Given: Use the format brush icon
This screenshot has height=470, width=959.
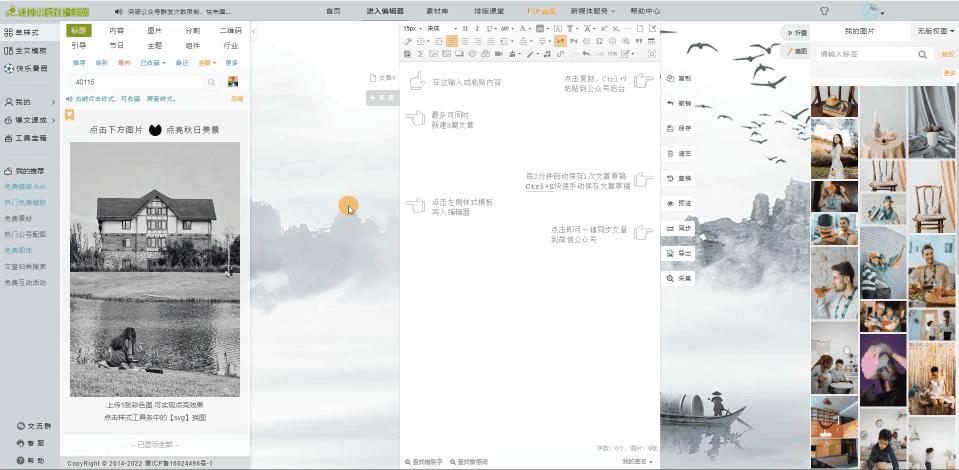Looking at the screenshot, I should pyautogui.click(x=407, y=42).
